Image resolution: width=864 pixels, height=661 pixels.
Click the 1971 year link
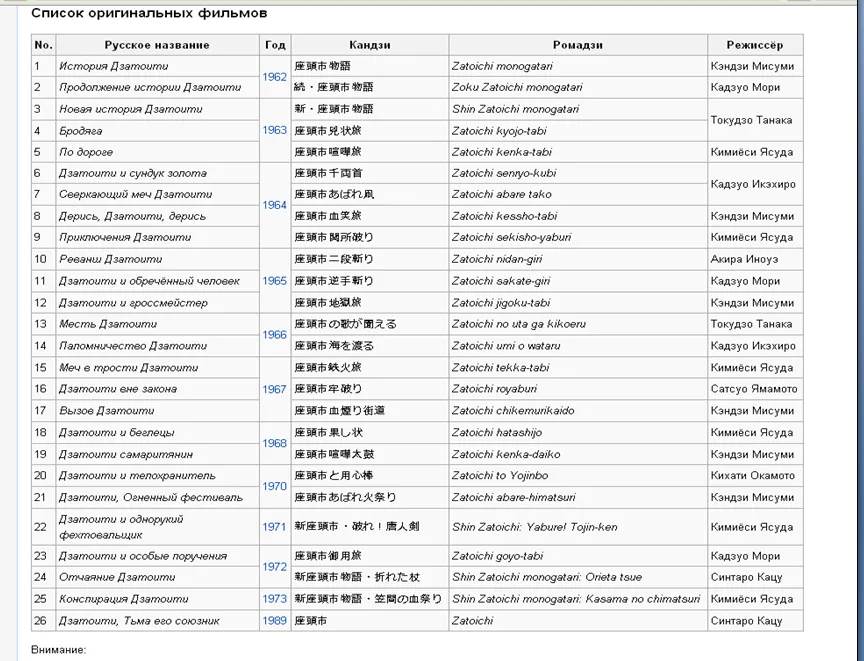274,527
